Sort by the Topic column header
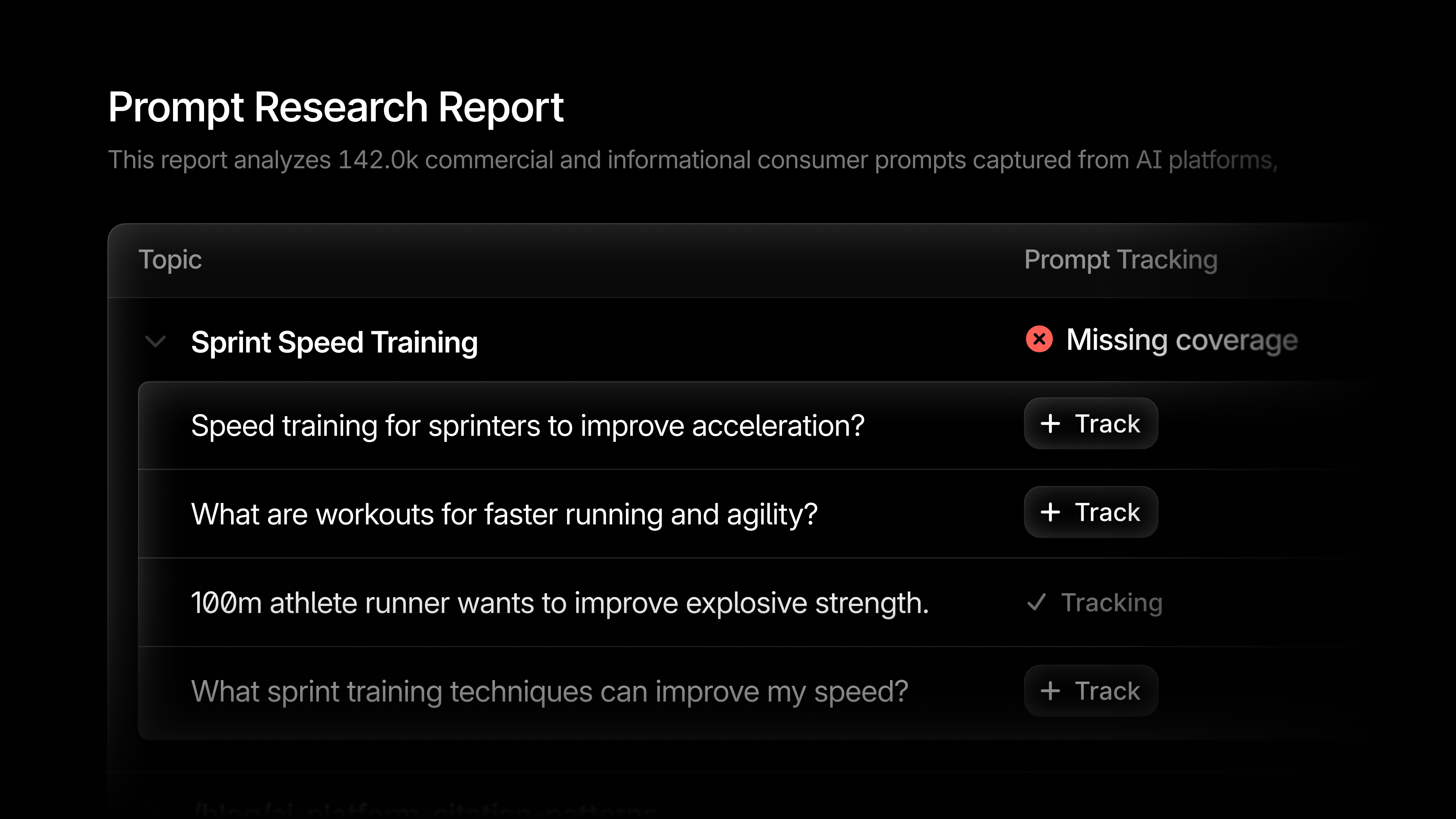This screenshot has height=819, width=1456. [x=170, y=260]
